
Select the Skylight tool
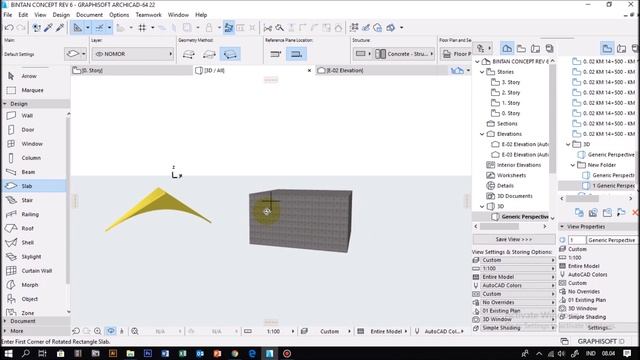pyautogui.click(x=31, y=257)
